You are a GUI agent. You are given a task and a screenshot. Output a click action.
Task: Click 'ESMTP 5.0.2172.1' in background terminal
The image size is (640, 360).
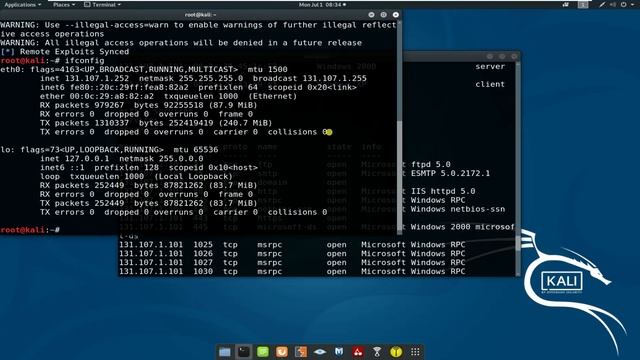point(450,173)
